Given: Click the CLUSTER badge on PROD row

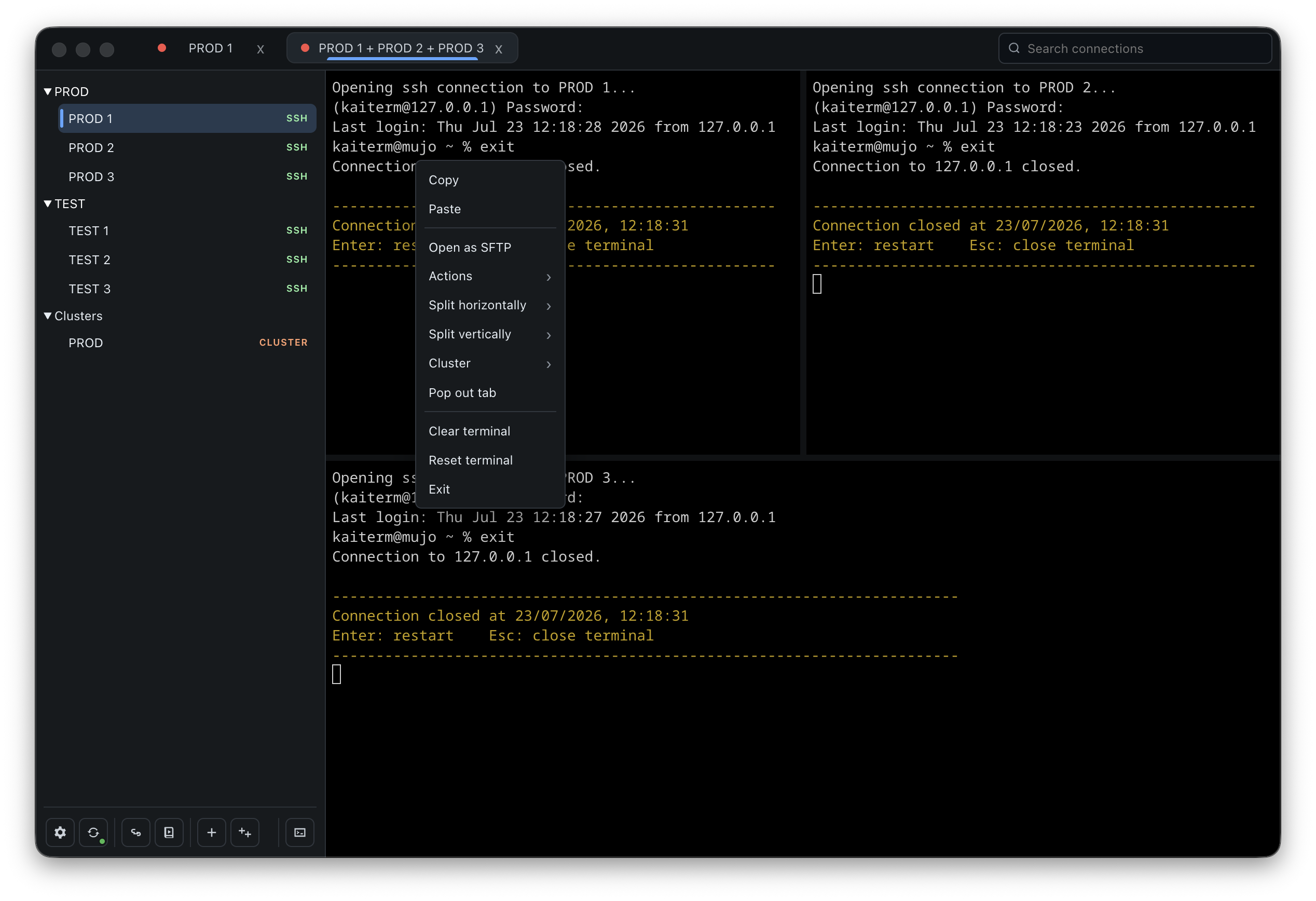Looking at the screenshot, I should [x=283, y=343].
